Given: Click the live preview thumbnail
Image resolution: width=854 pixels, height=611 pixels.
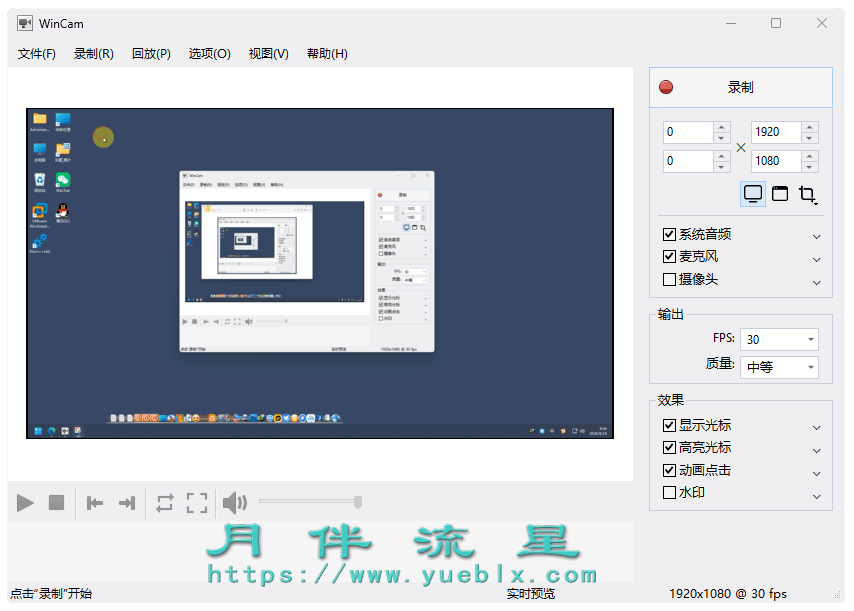Looking at the screenshot, I should pos(320,273).
